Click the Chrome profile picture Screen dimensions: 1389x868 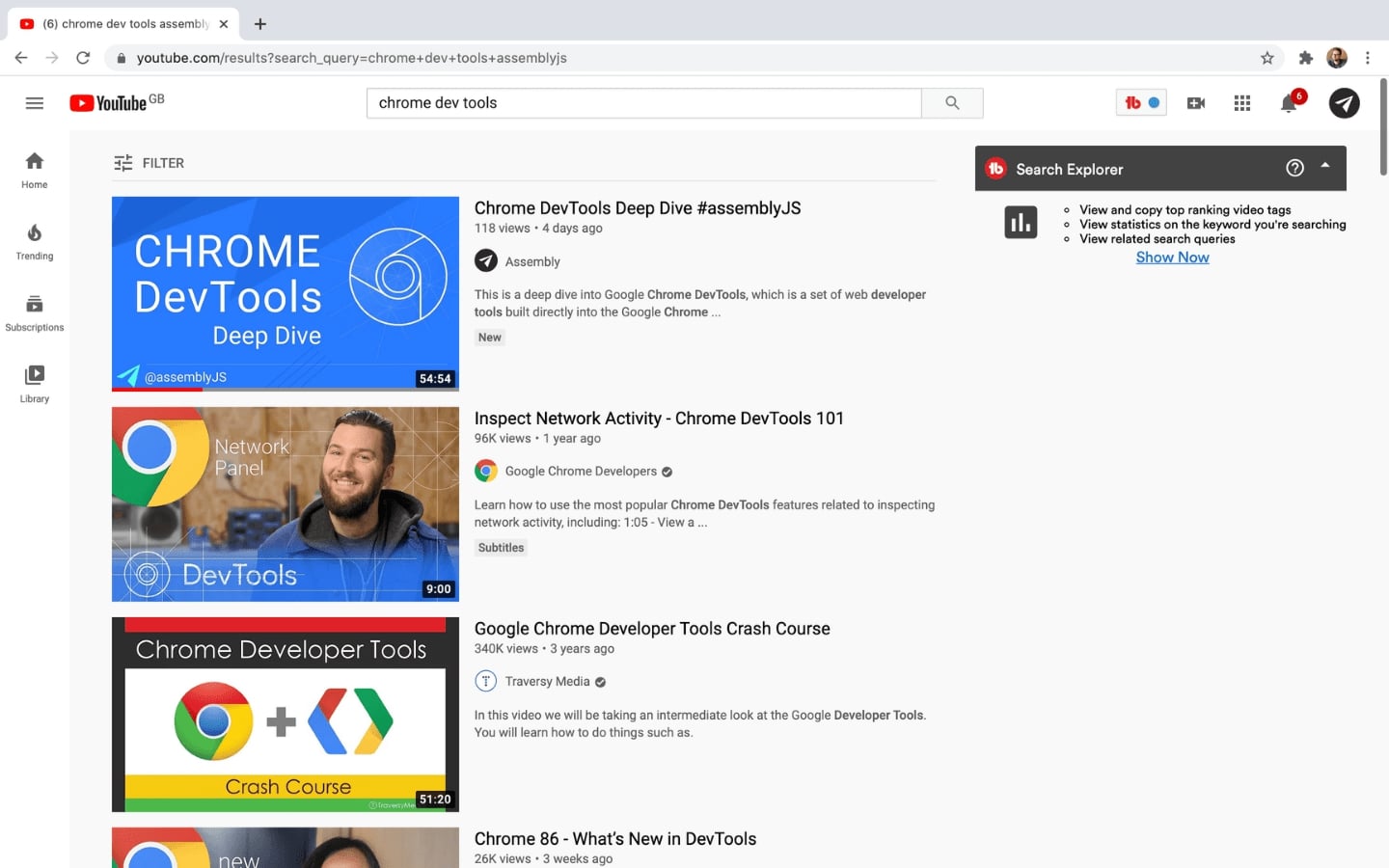coord(1337,58)
